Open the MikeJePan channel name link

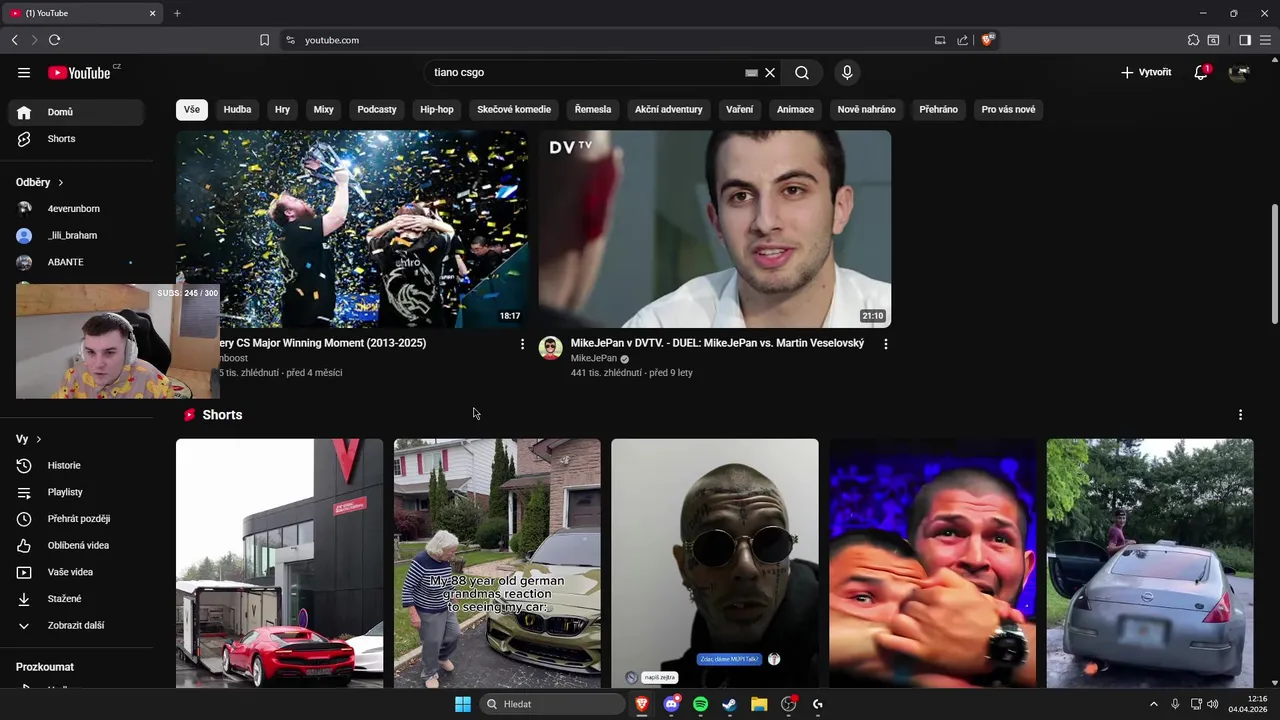point(594,358)
